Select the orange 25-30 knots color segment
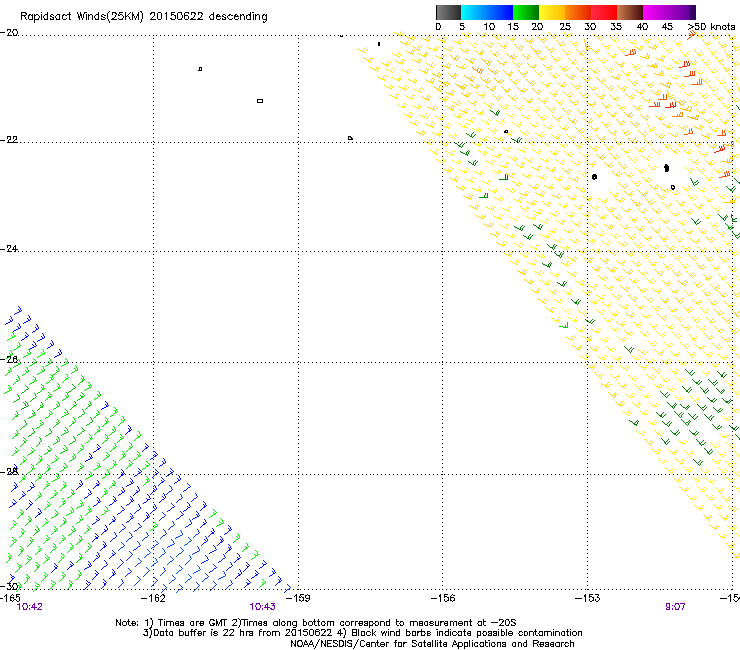The width and height of the screenshot is (740, 650). (578, 12)
